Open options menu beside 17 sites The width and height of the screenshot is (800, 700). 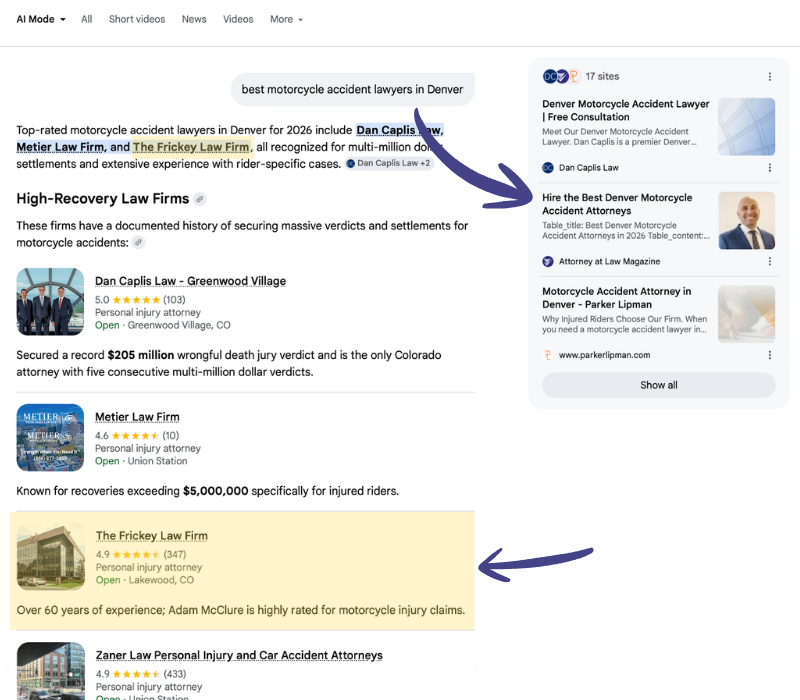pyautogui.click(x=769, y=77)
